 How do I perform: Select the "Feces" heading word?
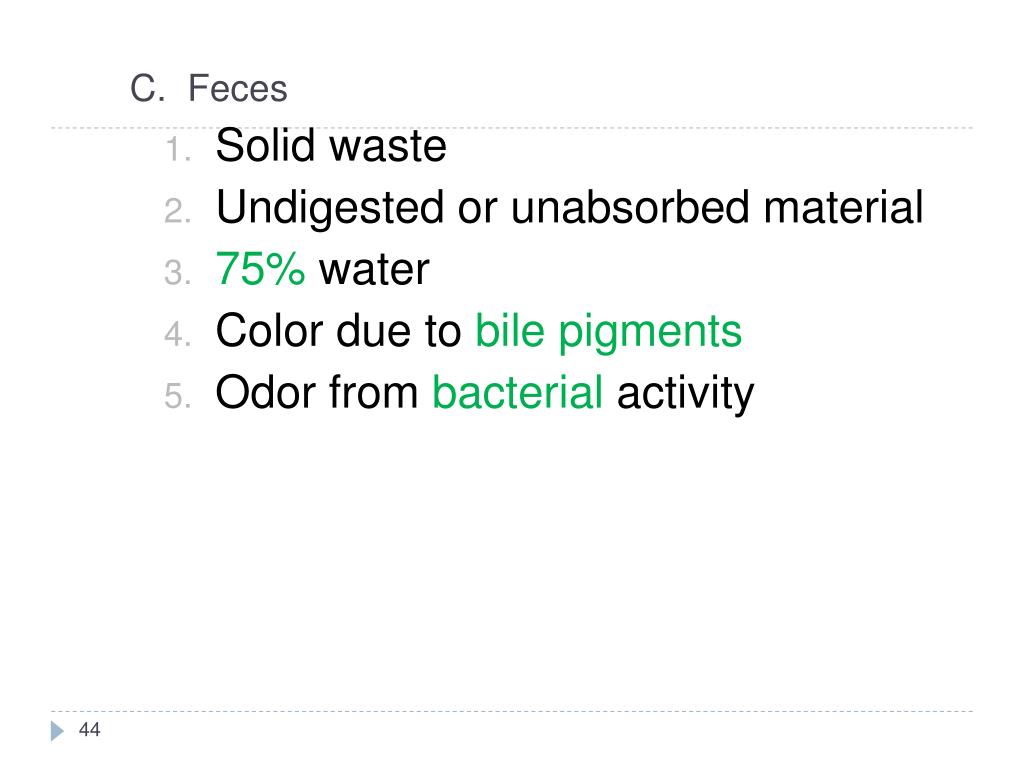238,90
